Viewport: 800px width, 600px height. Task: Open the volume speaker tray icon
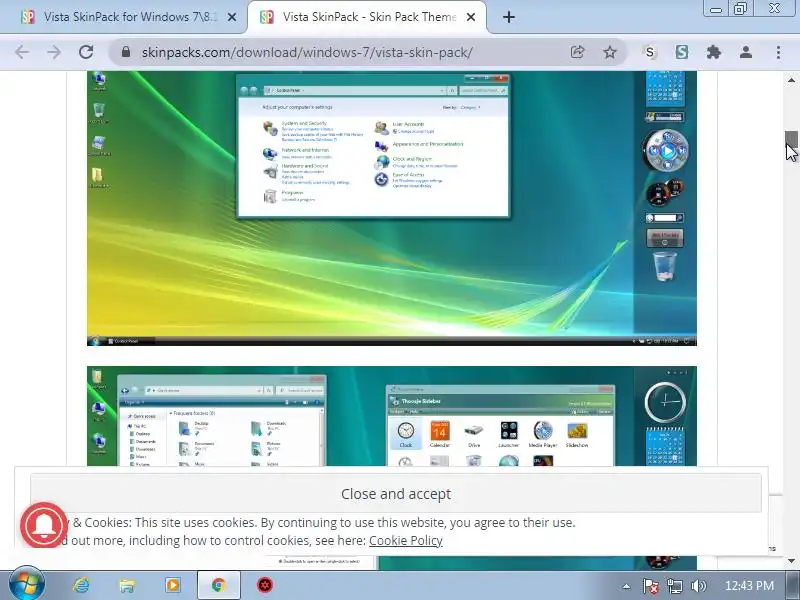(698, 586)
